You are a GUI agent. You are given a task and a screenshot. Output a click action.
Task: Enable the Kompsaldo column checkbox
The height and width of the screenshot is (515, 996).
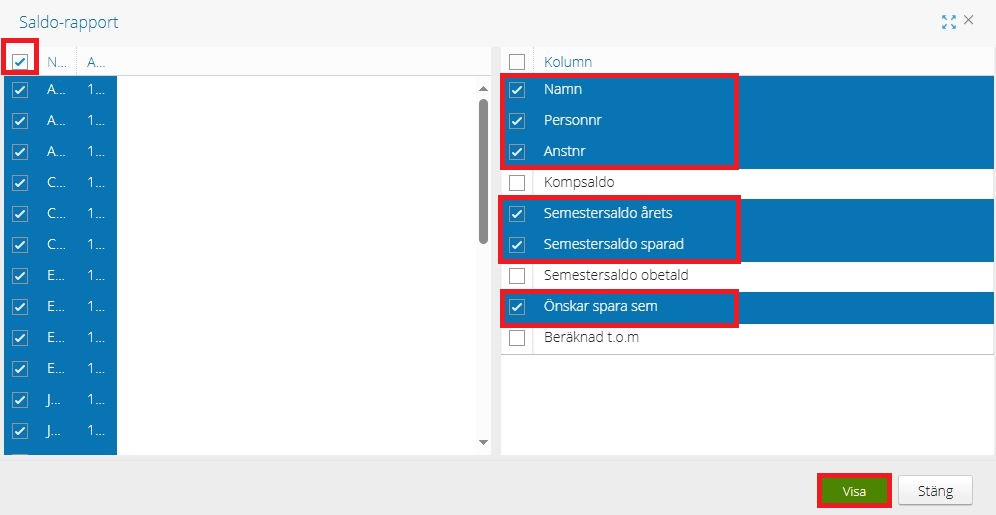pyautogui.click(x=517, y=183)
